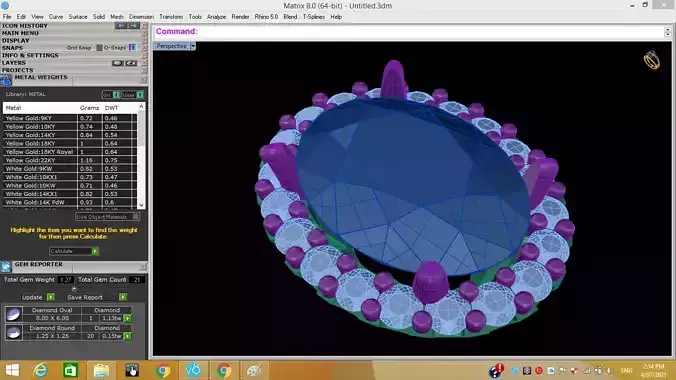Click the green arrow next to Update
The height and width of the screenshot is (380, 676).
click(51, 297)
